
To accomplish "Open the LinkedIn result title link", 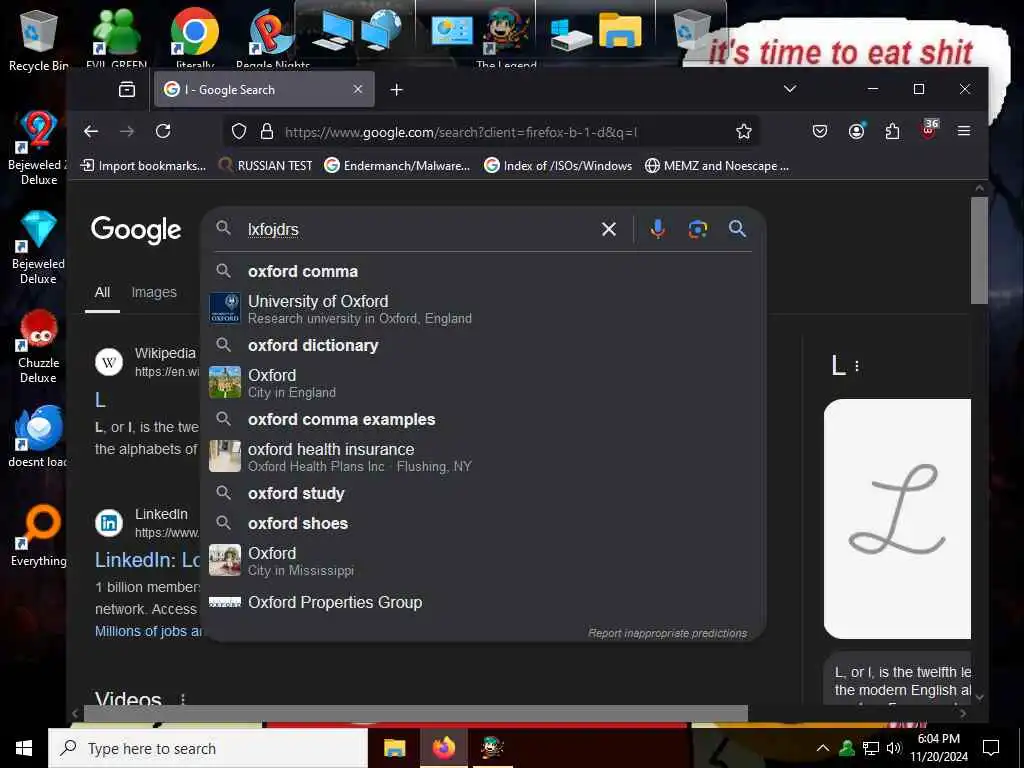I will tap(148, 560).
